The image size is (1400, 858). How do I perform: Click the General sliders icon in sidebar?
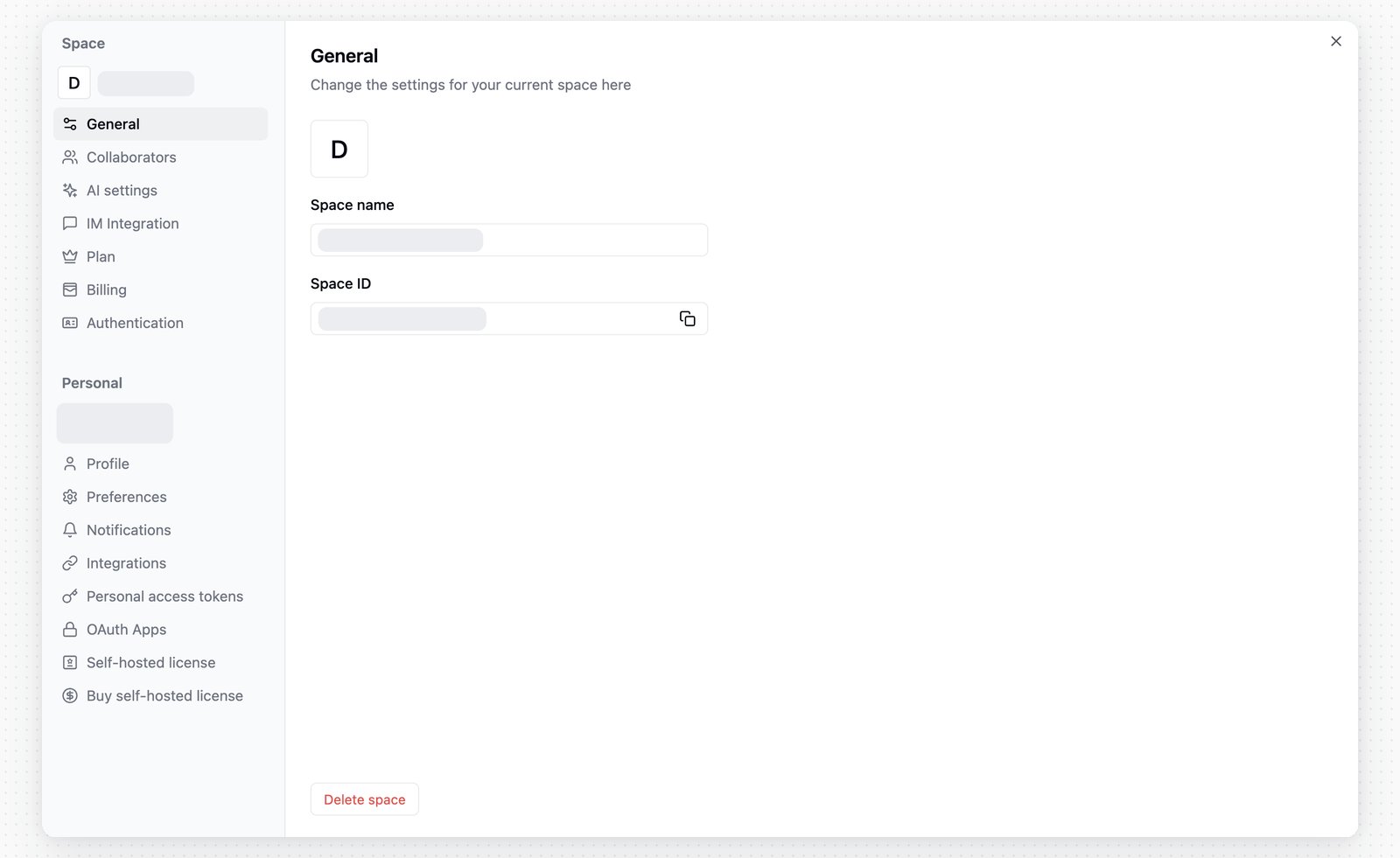(70, 124)
